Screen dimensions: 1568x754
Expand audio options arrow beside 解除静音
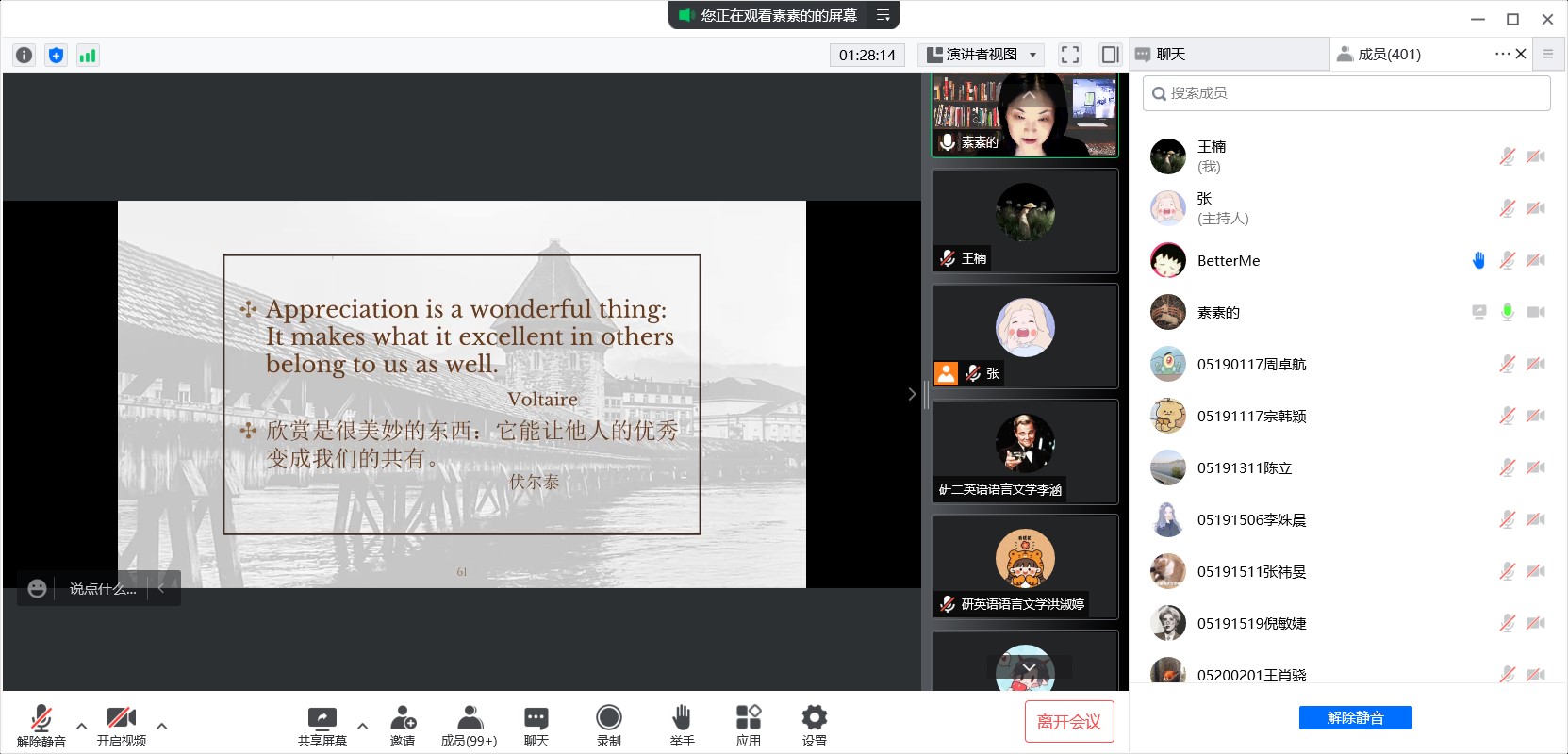click(82, 726)
